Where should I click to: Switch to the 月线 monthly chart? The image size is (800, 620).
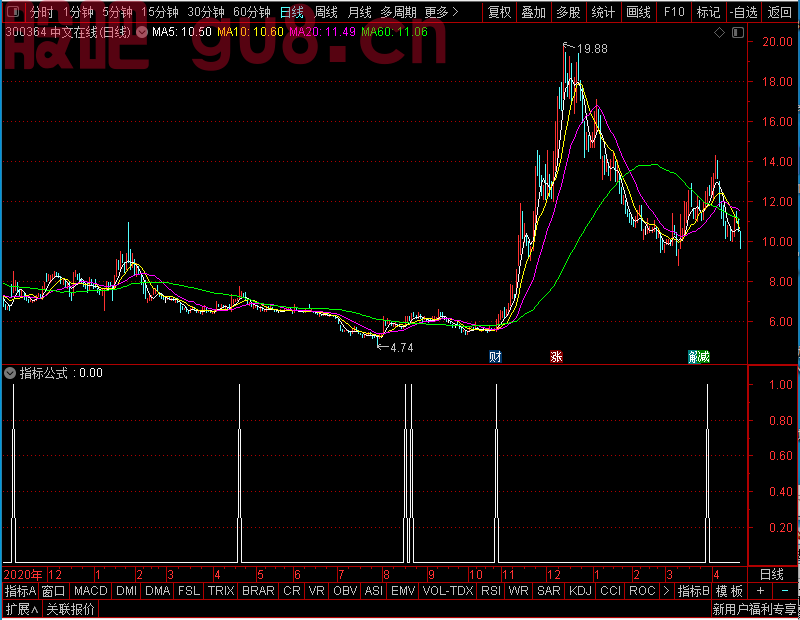pos(359,12)
